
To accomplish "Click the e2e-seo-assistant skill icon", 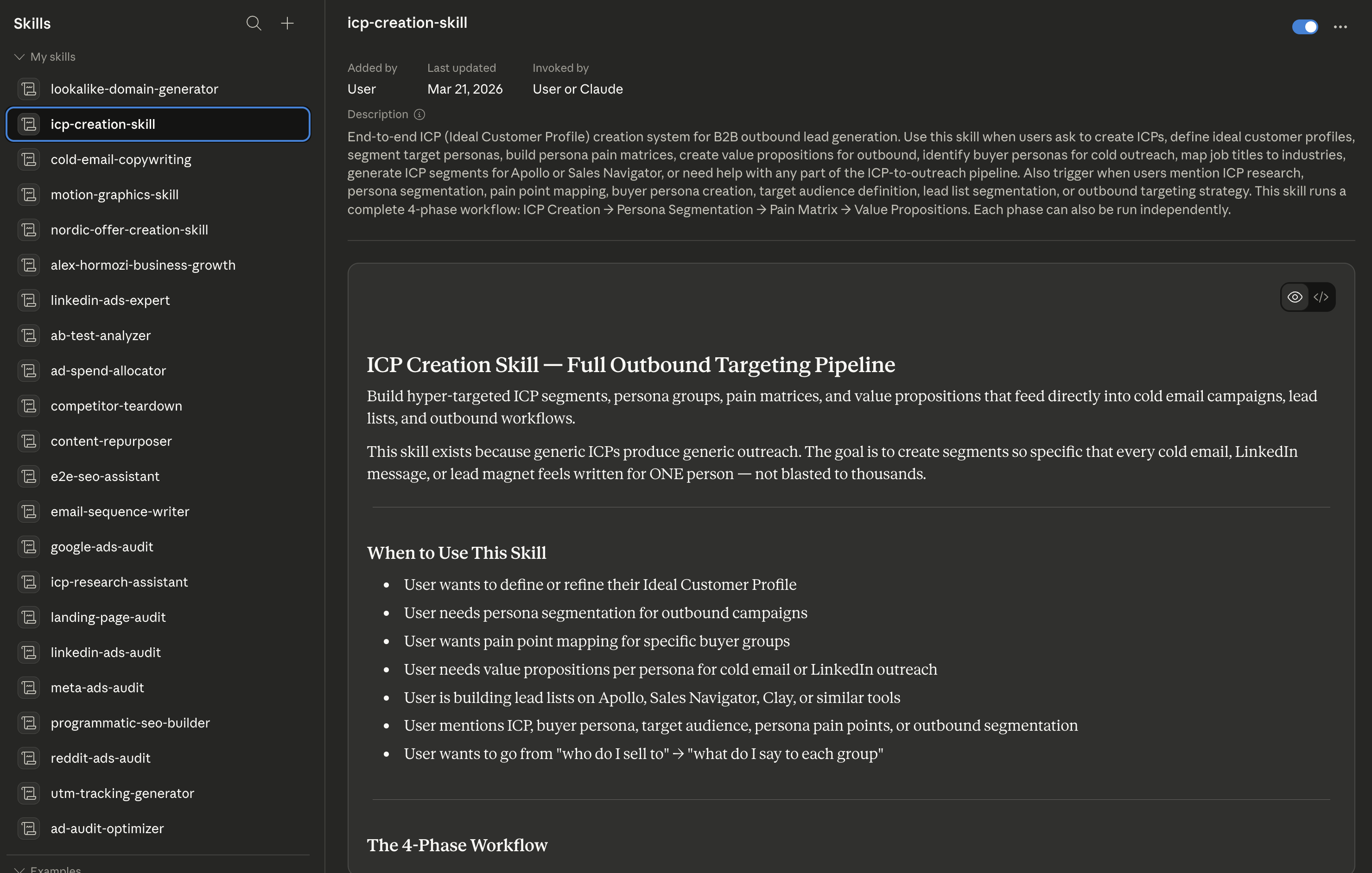I will [x=28, y=477].
